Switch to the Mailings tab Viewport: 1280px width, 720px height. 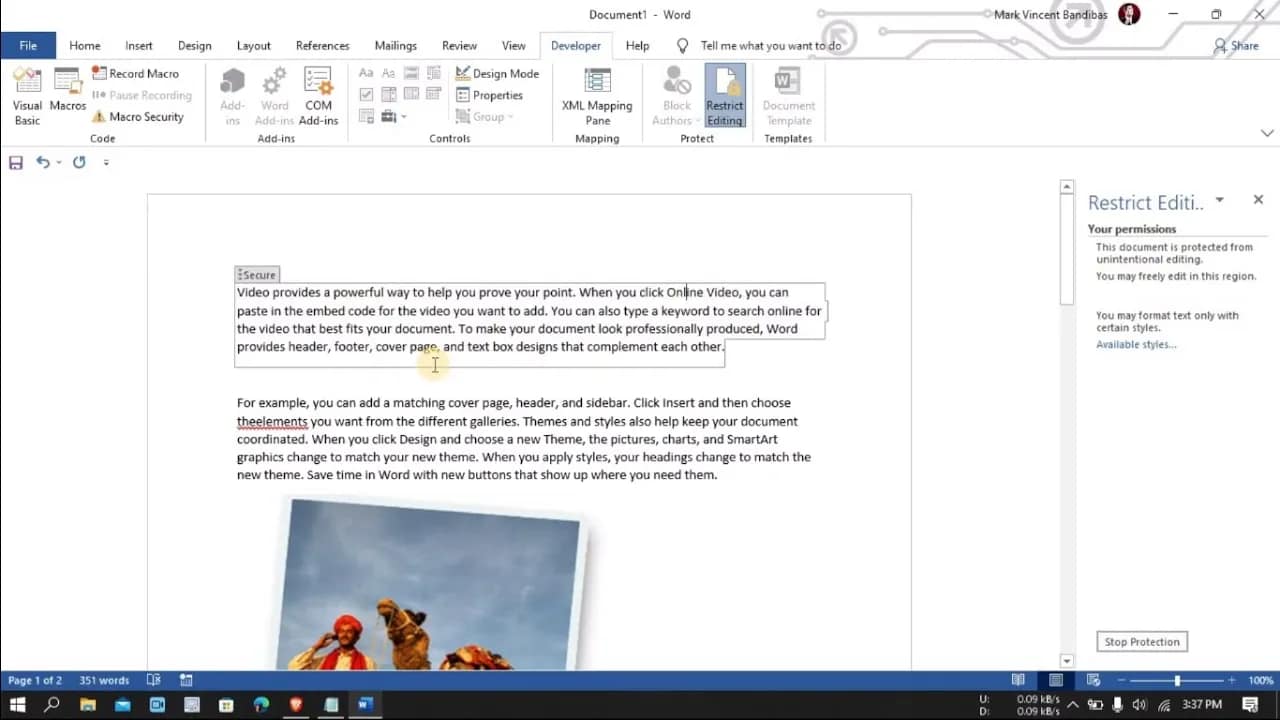(x=395, y=45)
